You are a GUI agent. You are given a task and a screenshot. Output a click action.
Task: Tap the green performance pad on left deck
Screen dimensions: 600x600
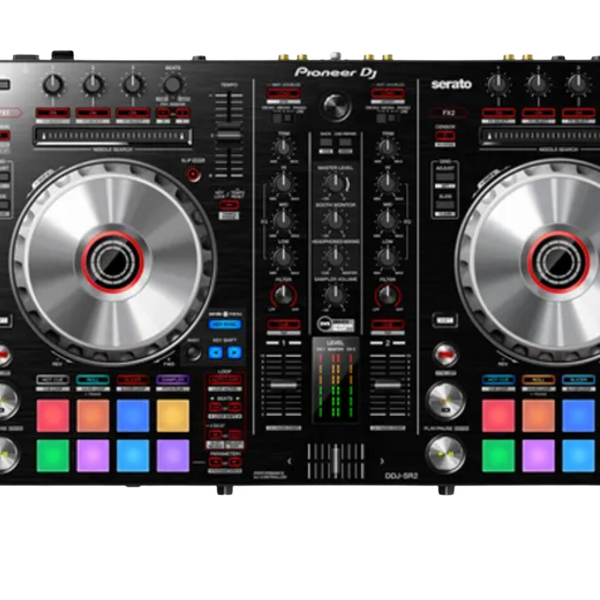click(53, 456)
